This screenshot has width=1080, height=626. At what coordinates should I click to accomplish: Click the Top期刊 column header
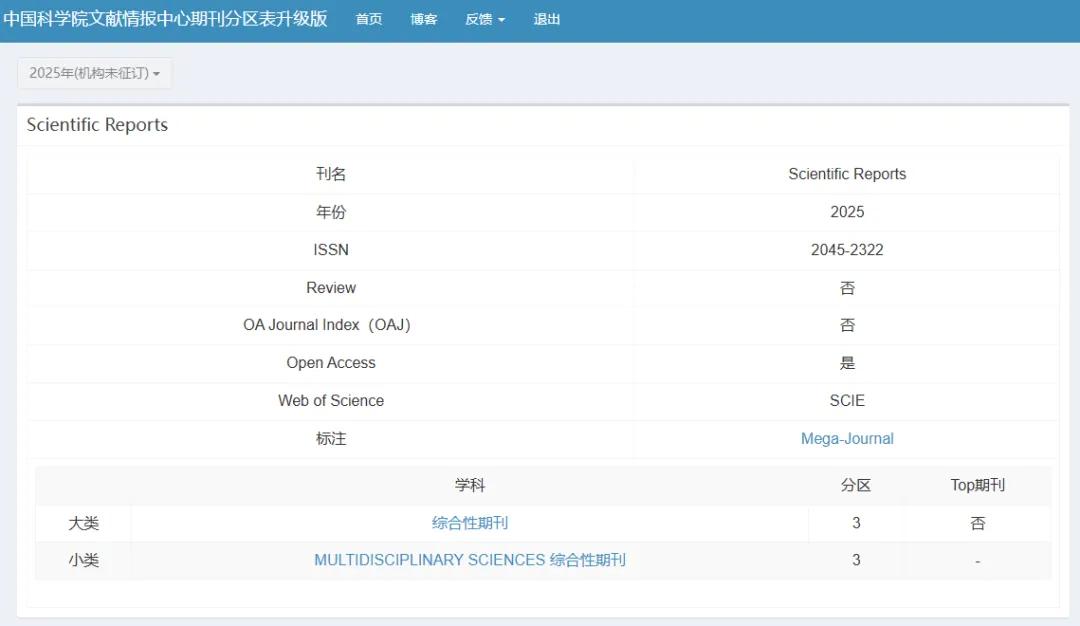point(977,486)
